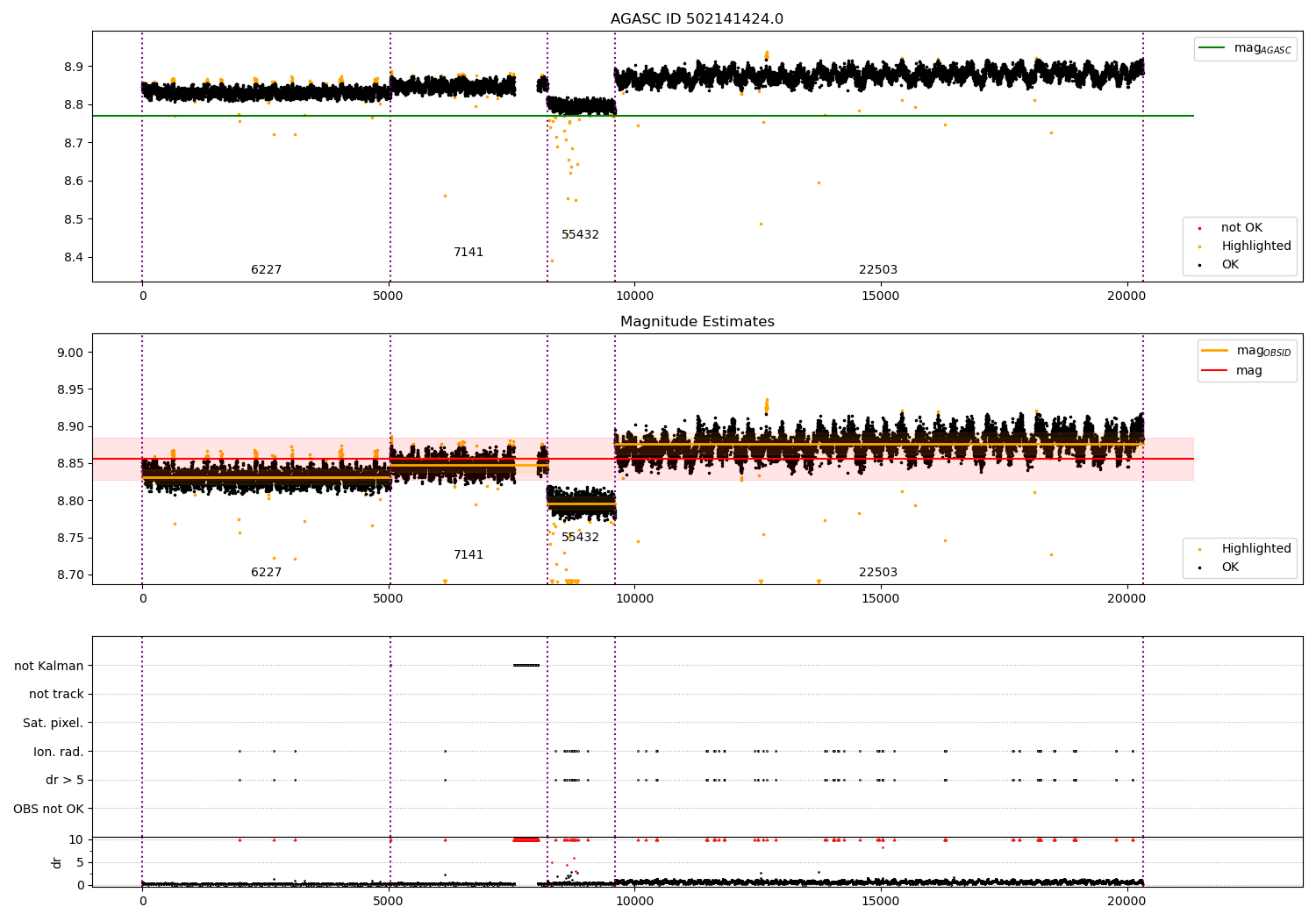The width and height of the screenshot is (1316, 921).
Task: Click the 10000 x-axis tick under the dr plot
Action: pos(634,901)
